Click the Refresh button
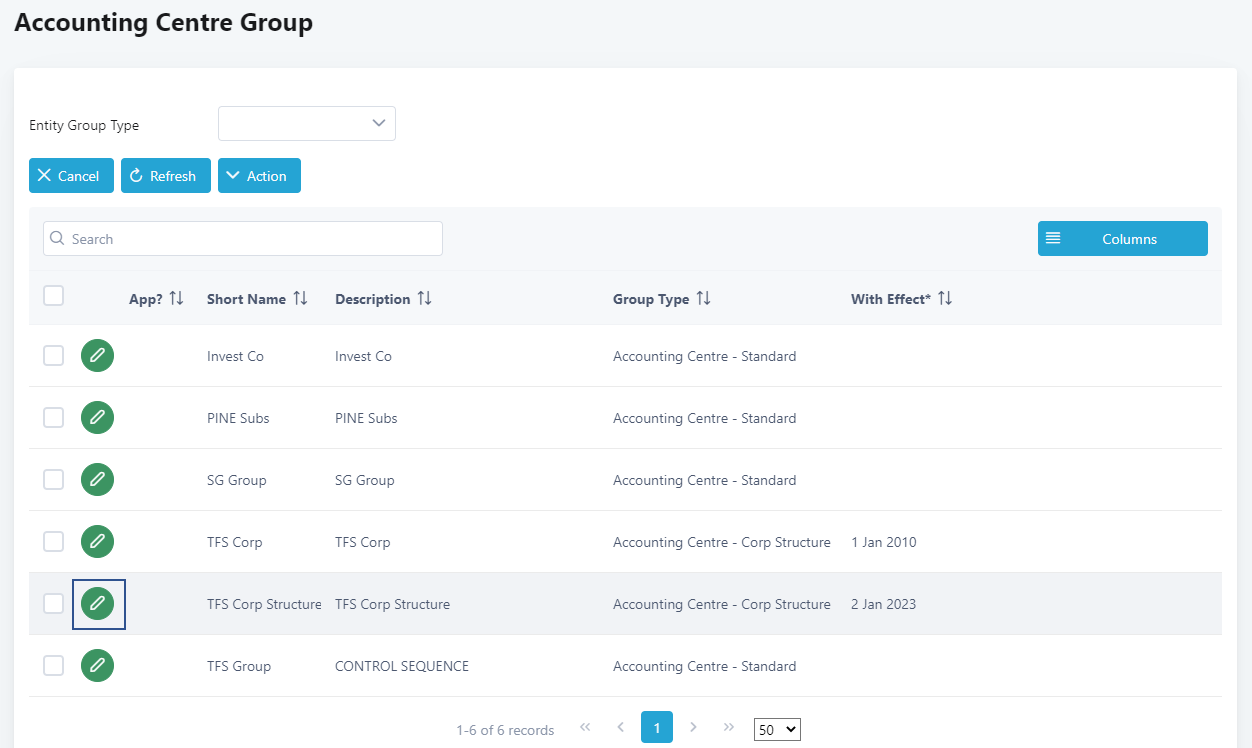The image size is (1252, 748). [x=166, y=176]
